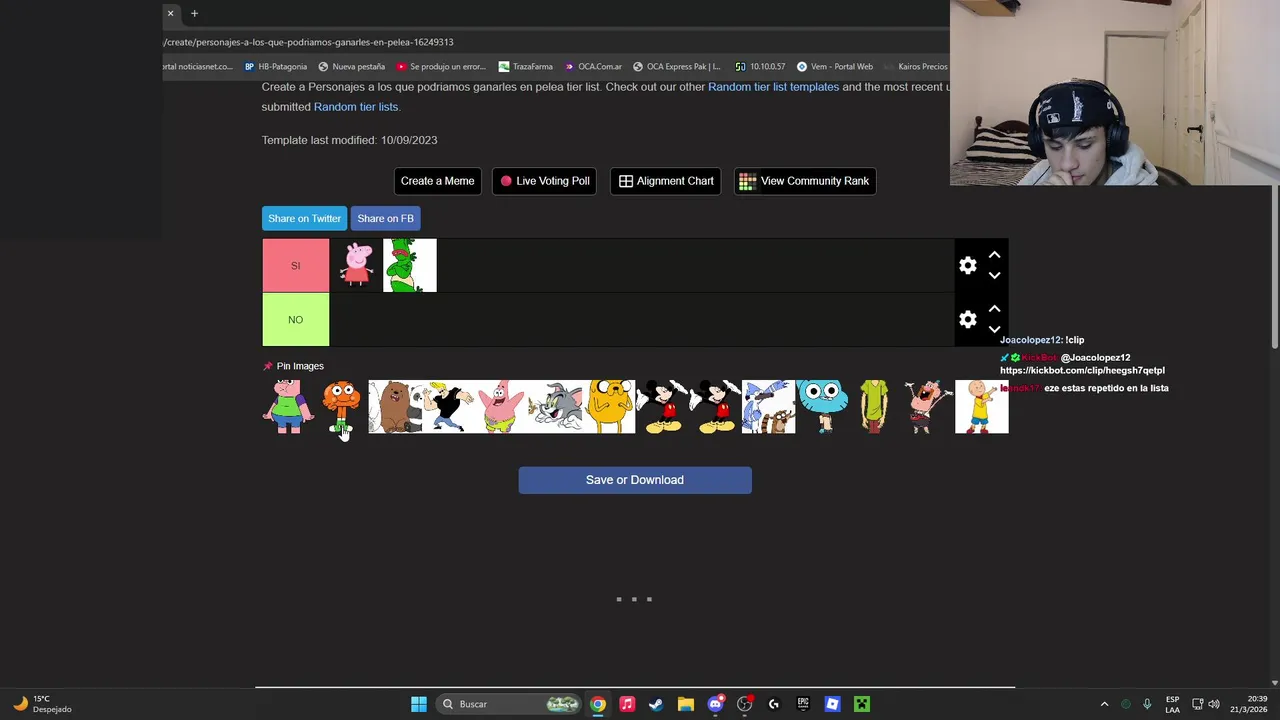Pick the Mordecai and Rigby image
This screenshot has height=720, width=1280.
tap(768, 406)
